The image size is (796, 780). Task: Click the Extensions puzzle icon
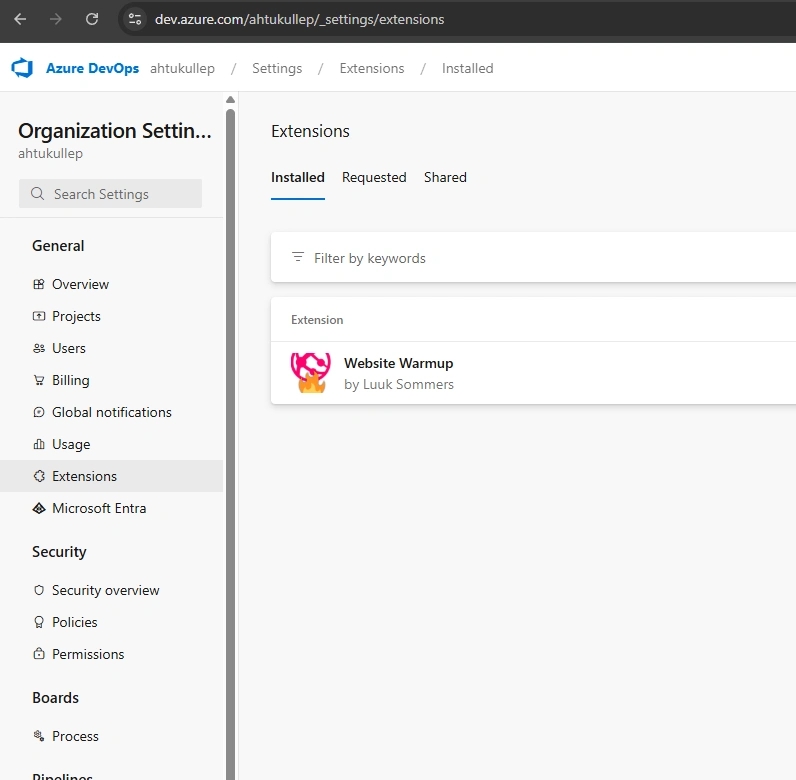(39, 476)
